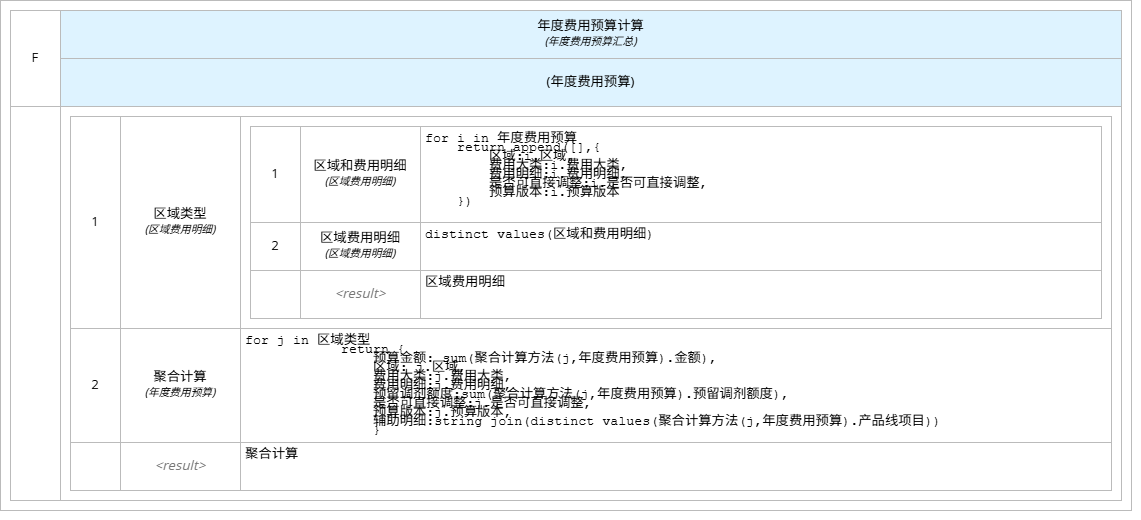Click the outer <result> label cell

(180, 466)
